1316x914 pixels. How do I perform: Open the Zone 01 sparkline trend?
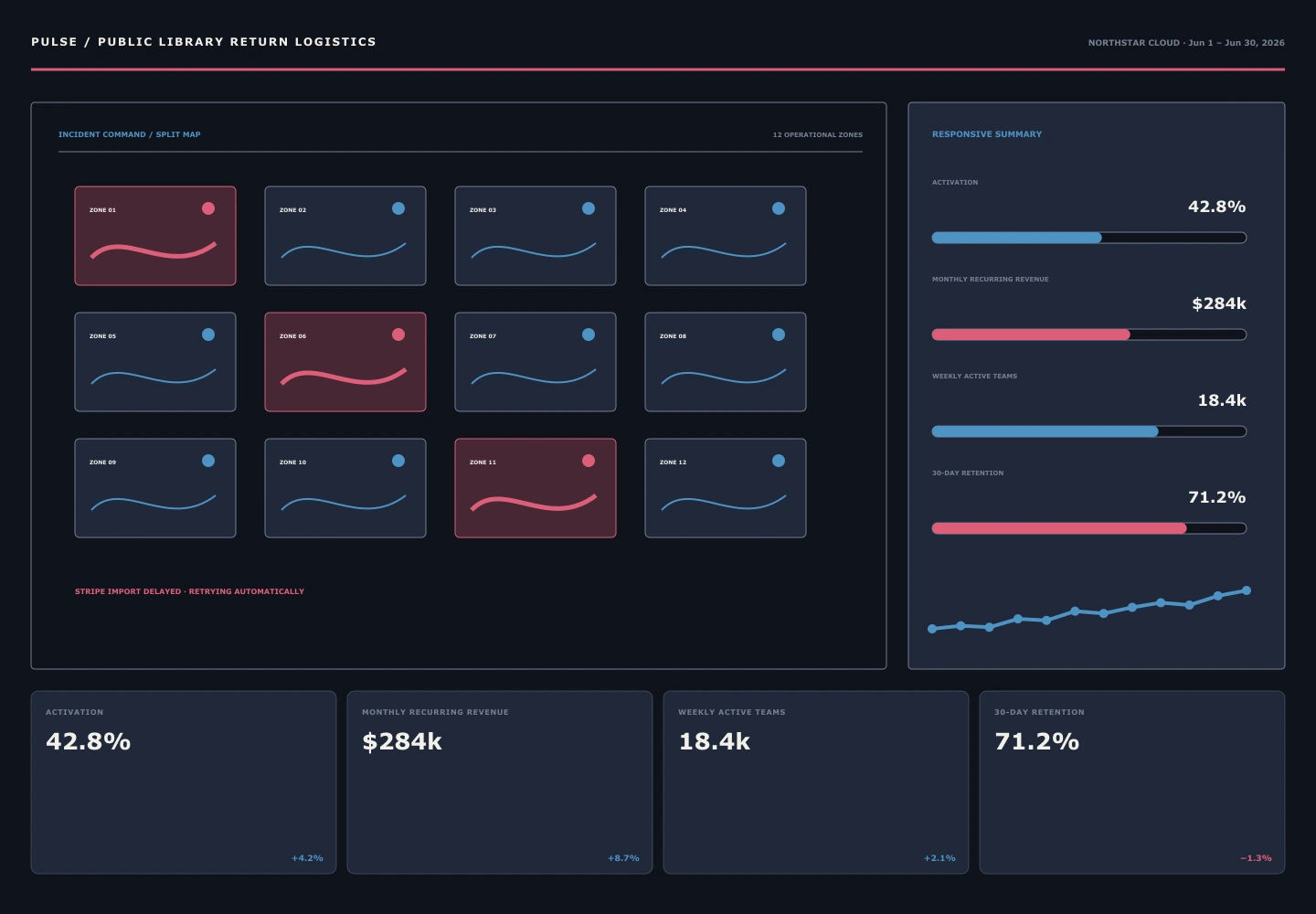coord(154,250)
